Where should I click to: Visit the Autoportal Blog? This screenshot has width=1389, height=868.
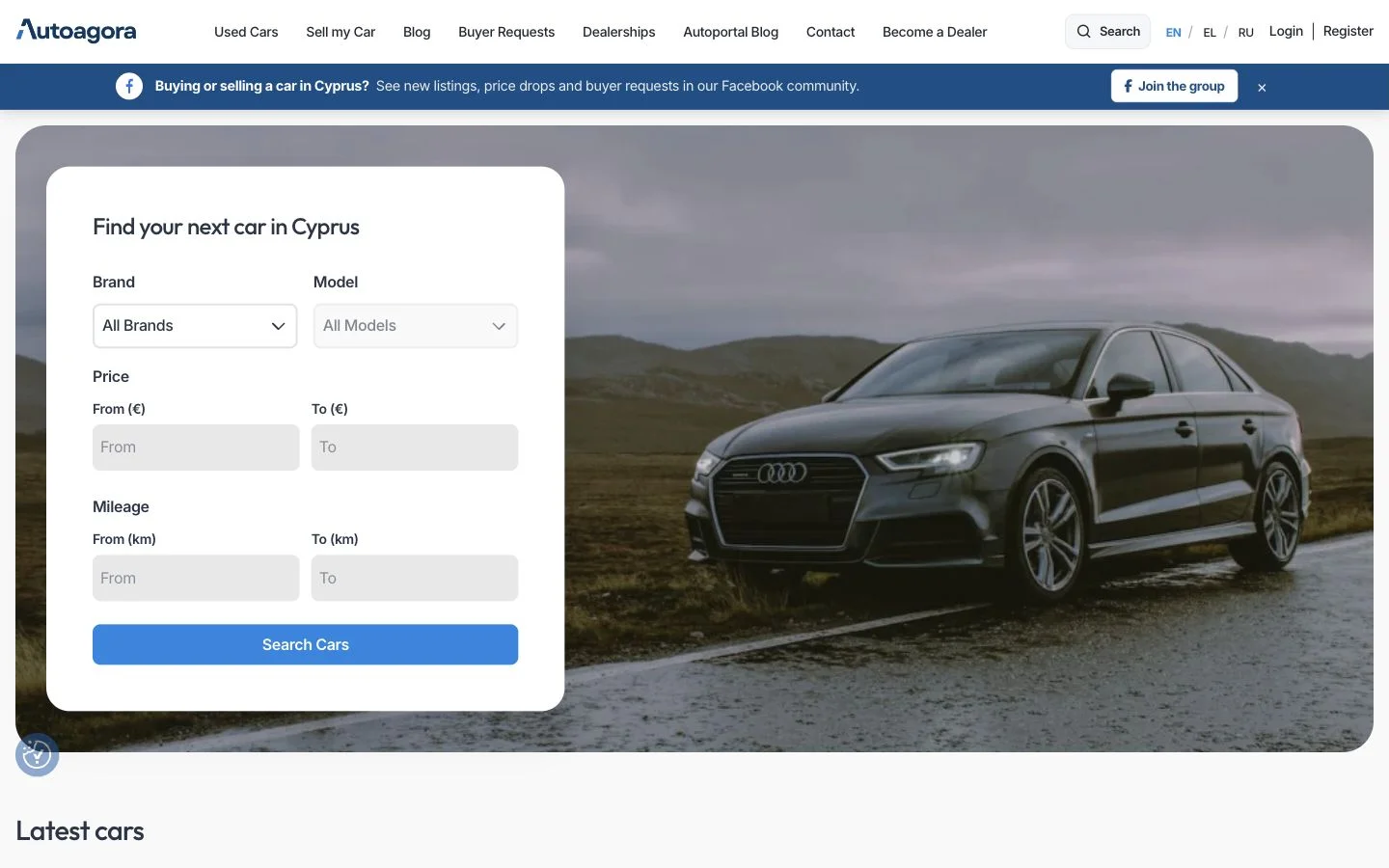(x=731, y=32)
